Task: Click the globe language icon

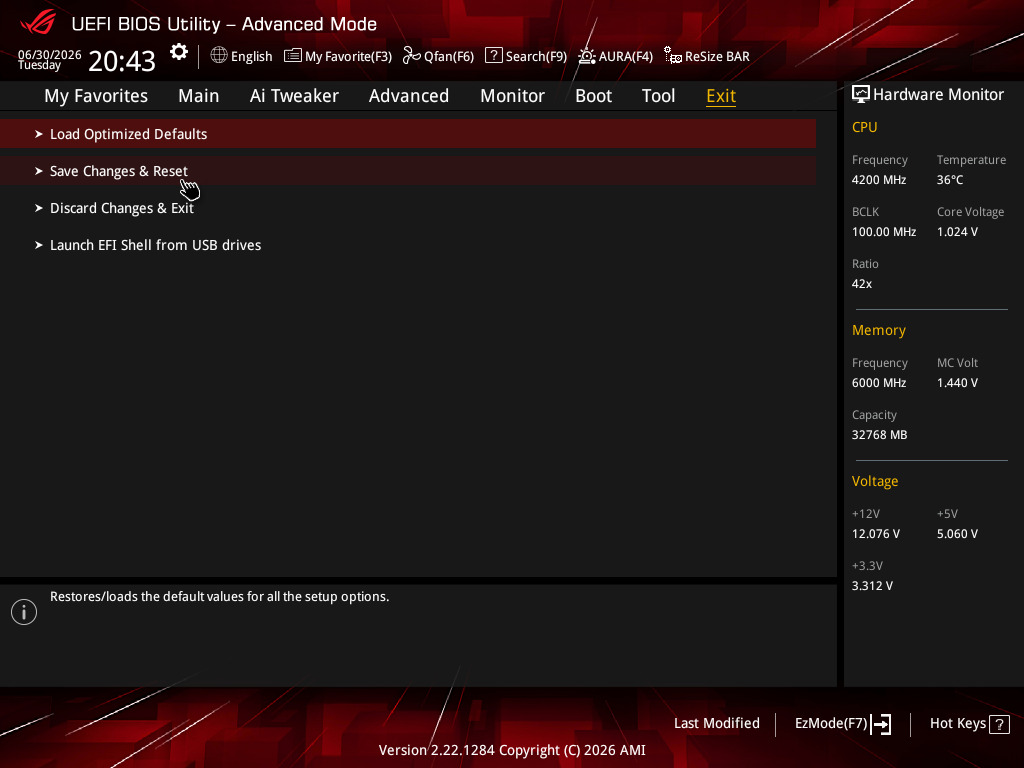Action: (x=219, y=56)
